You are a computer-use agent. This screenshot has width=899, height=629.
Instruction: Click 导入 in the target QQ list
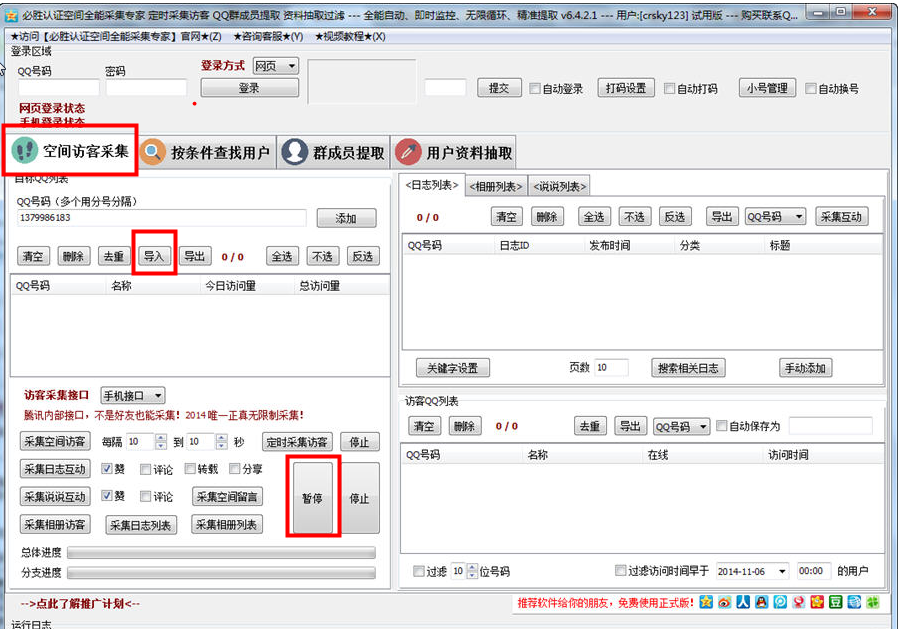pos(154,256)
